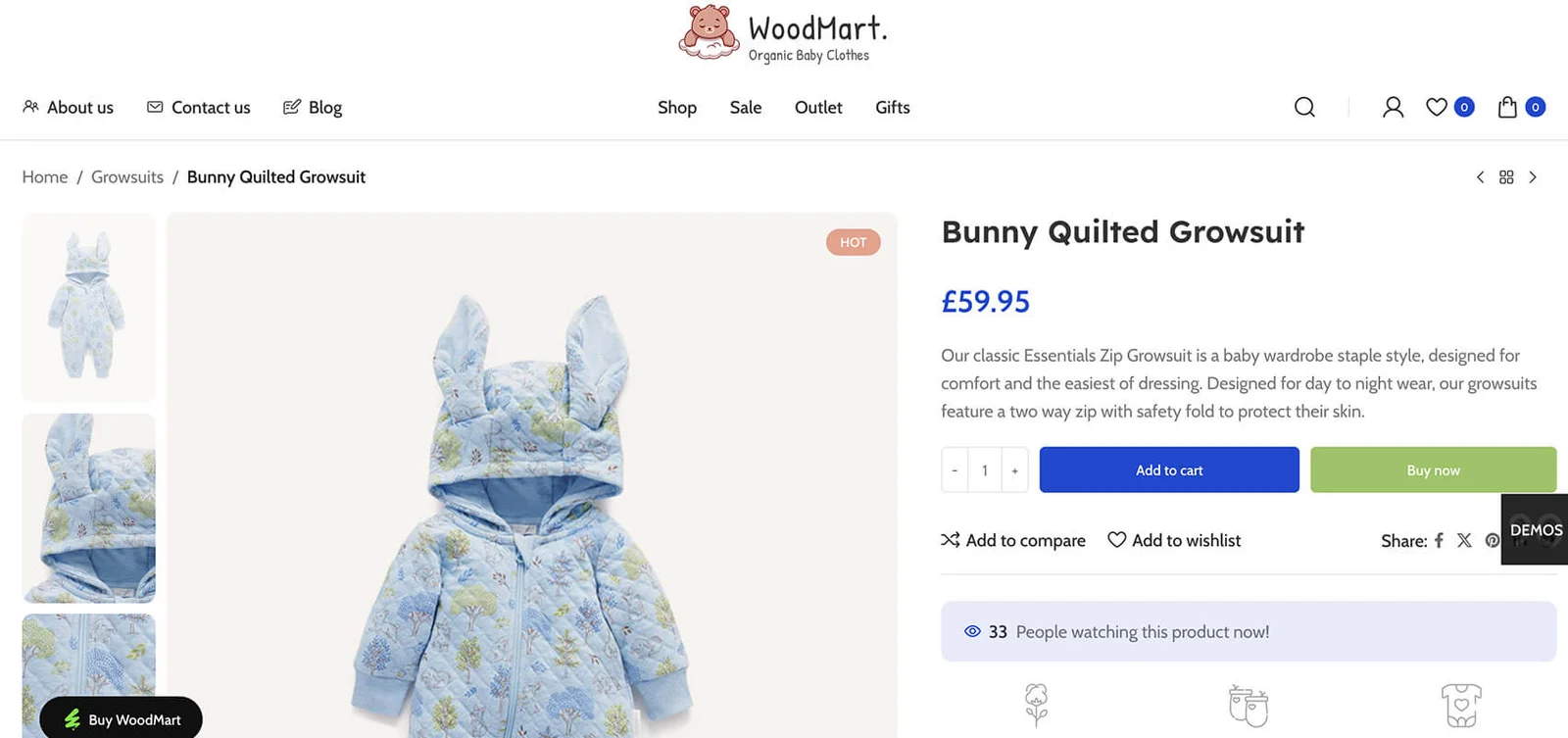Screen dimensions: 1568x738
Task: Share product on X icon
Action: pos(1464,540)
